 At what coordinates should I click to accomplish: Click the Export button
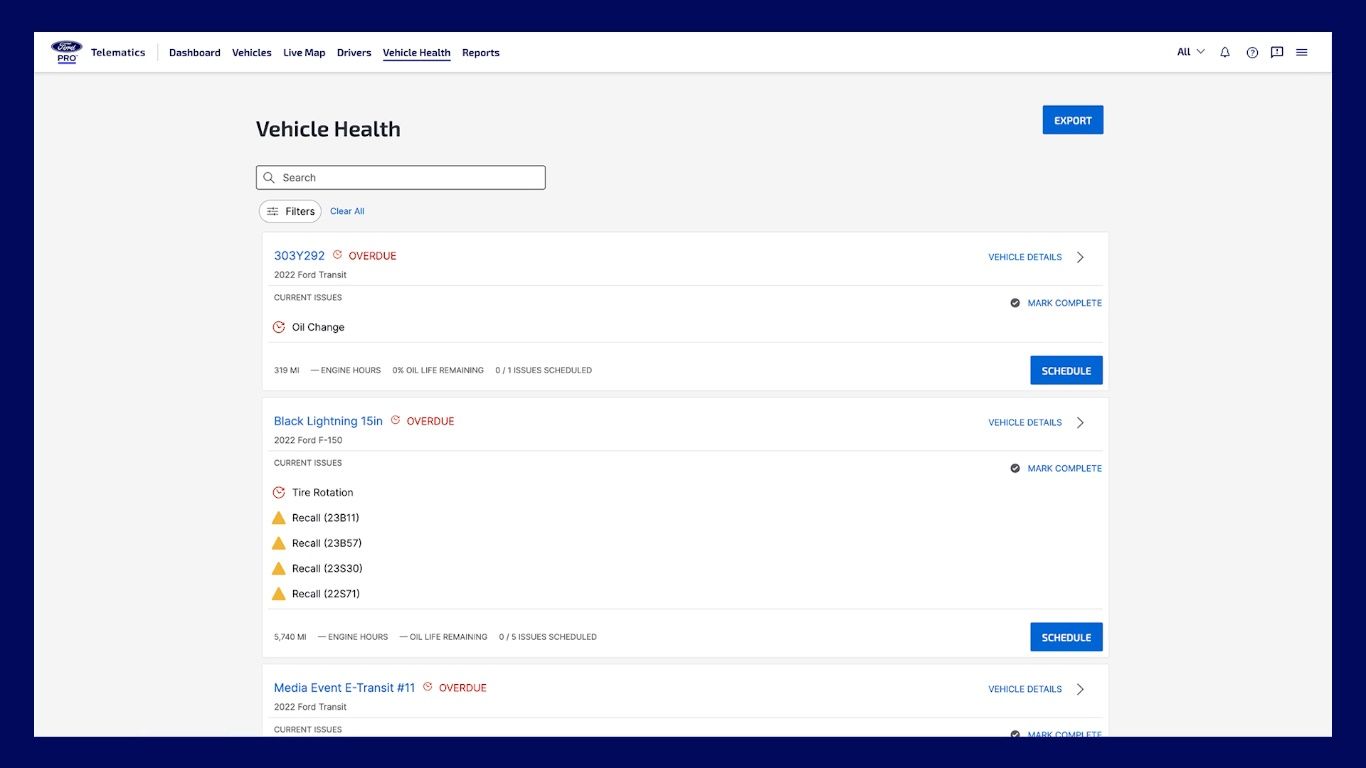pos(1073,120)
